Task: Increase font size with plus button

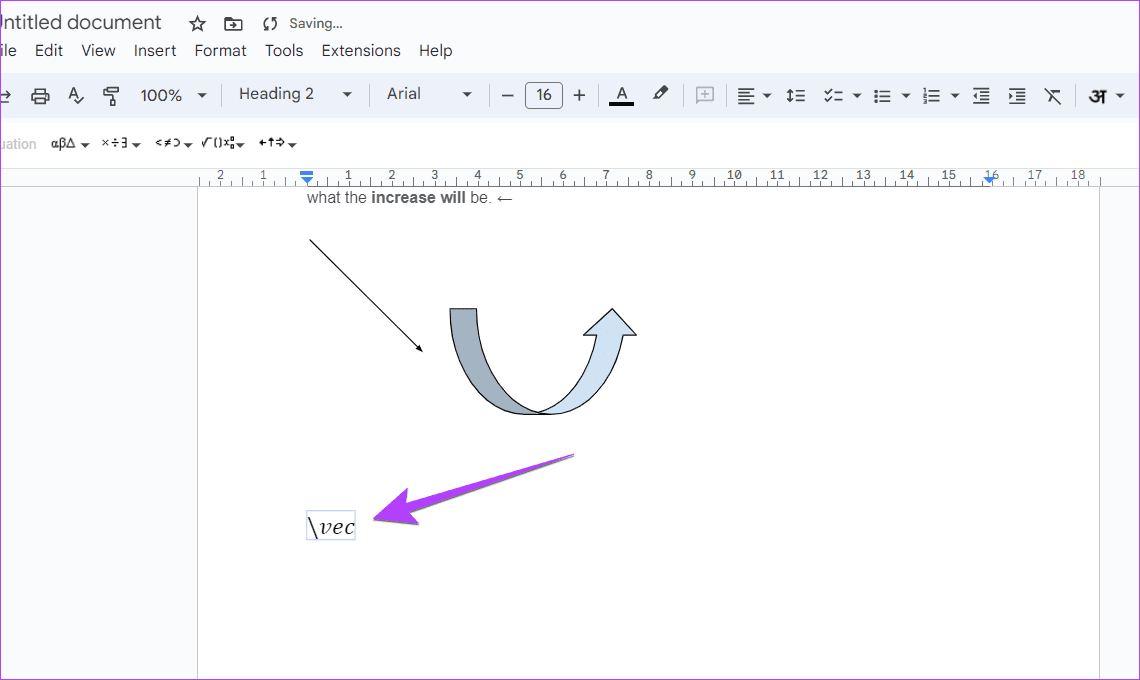Action: [579, 95]
